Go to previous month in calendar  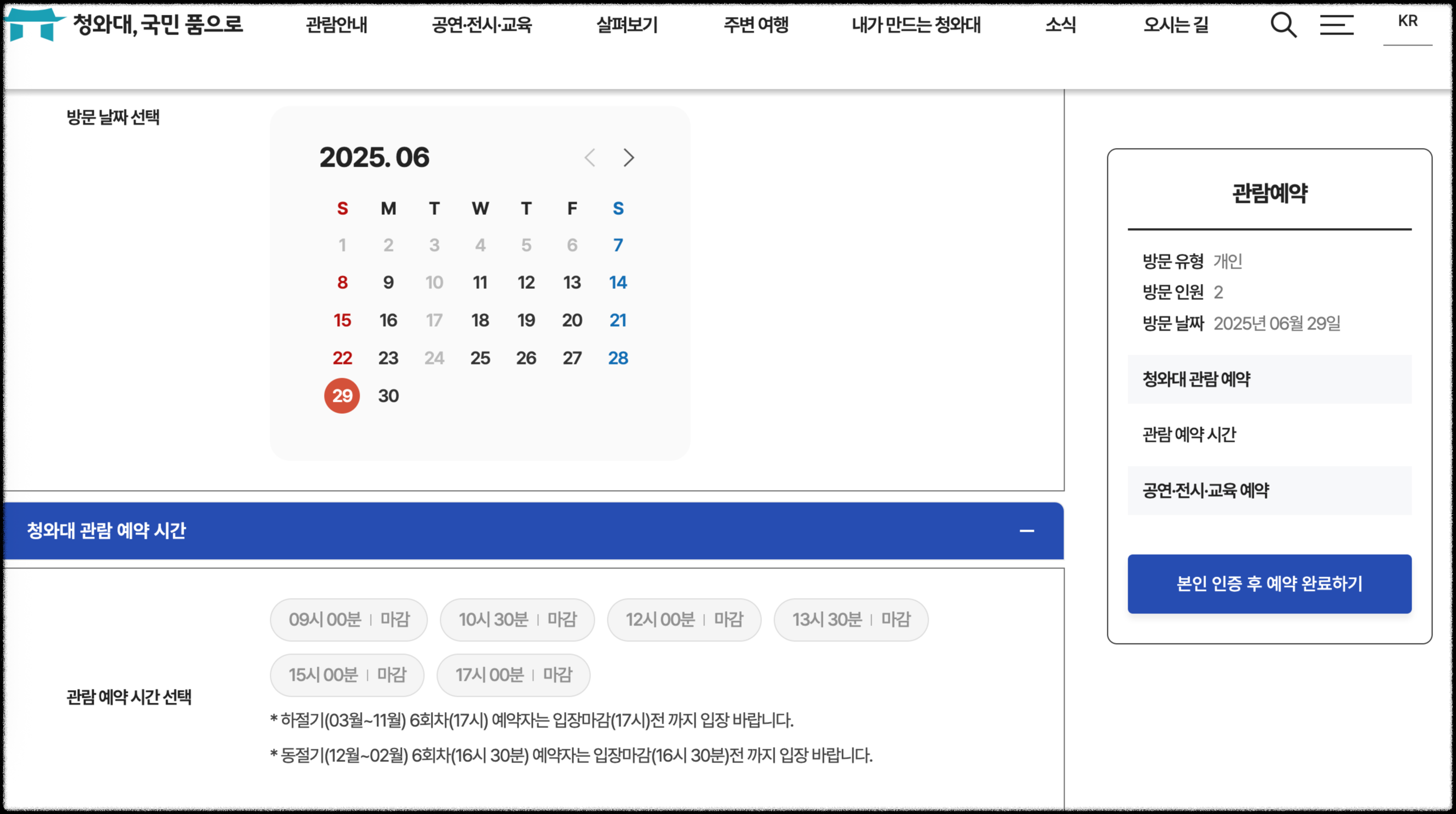coord(590,158)
